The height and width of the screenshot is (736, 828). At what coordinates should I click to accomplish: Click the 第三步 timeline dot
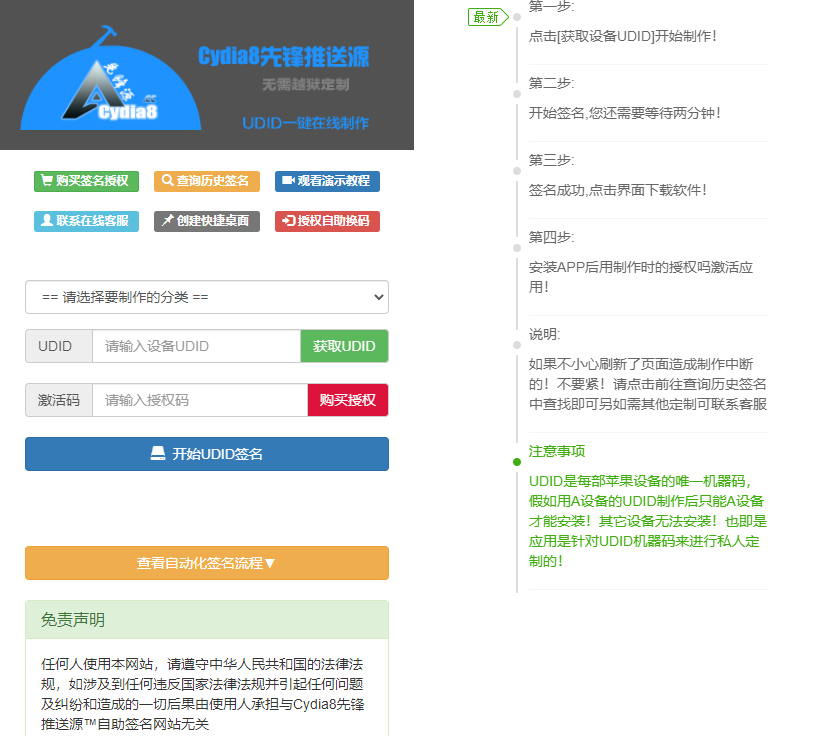pos(517,171)
